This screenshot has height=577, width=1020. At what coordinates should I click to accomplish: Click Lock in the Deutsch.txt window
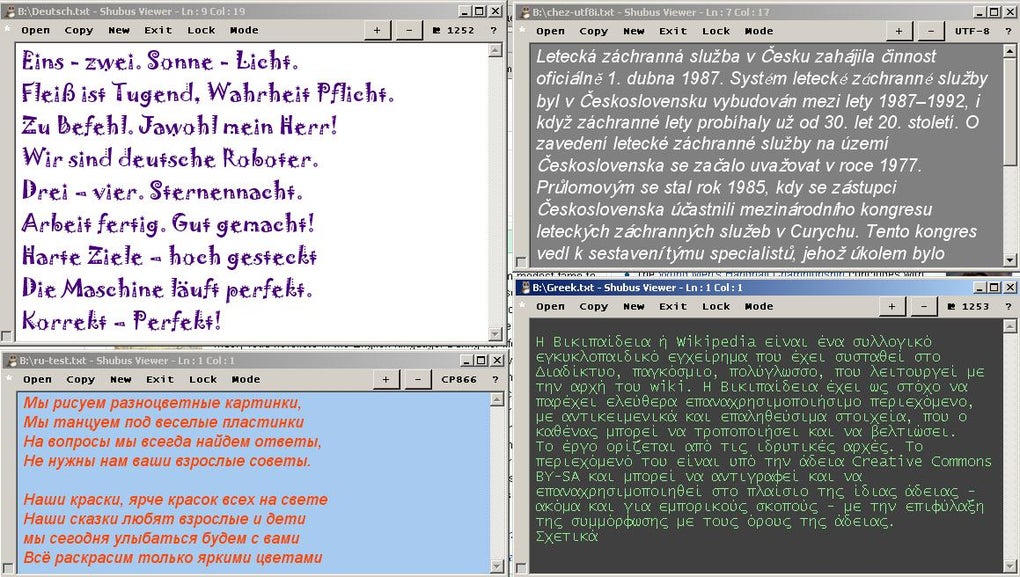[x=201, y=30]
